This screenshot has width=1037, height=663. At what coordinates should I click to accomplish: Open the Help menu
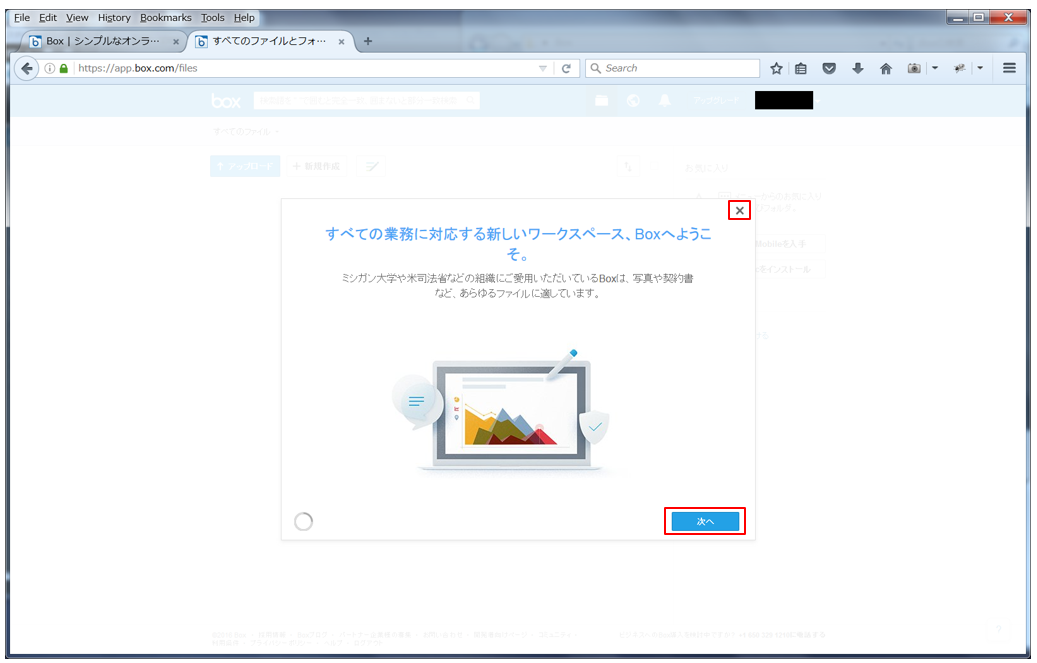[x=244, y=18]
